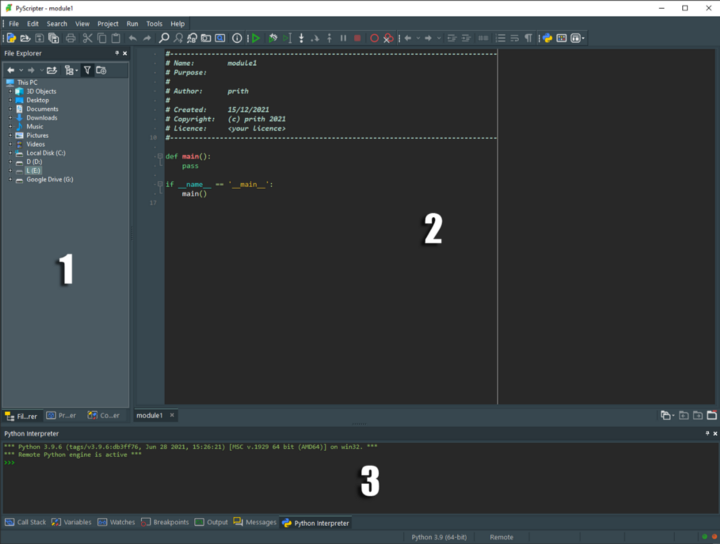Click the File Explorer back arrow

point(11,70)
